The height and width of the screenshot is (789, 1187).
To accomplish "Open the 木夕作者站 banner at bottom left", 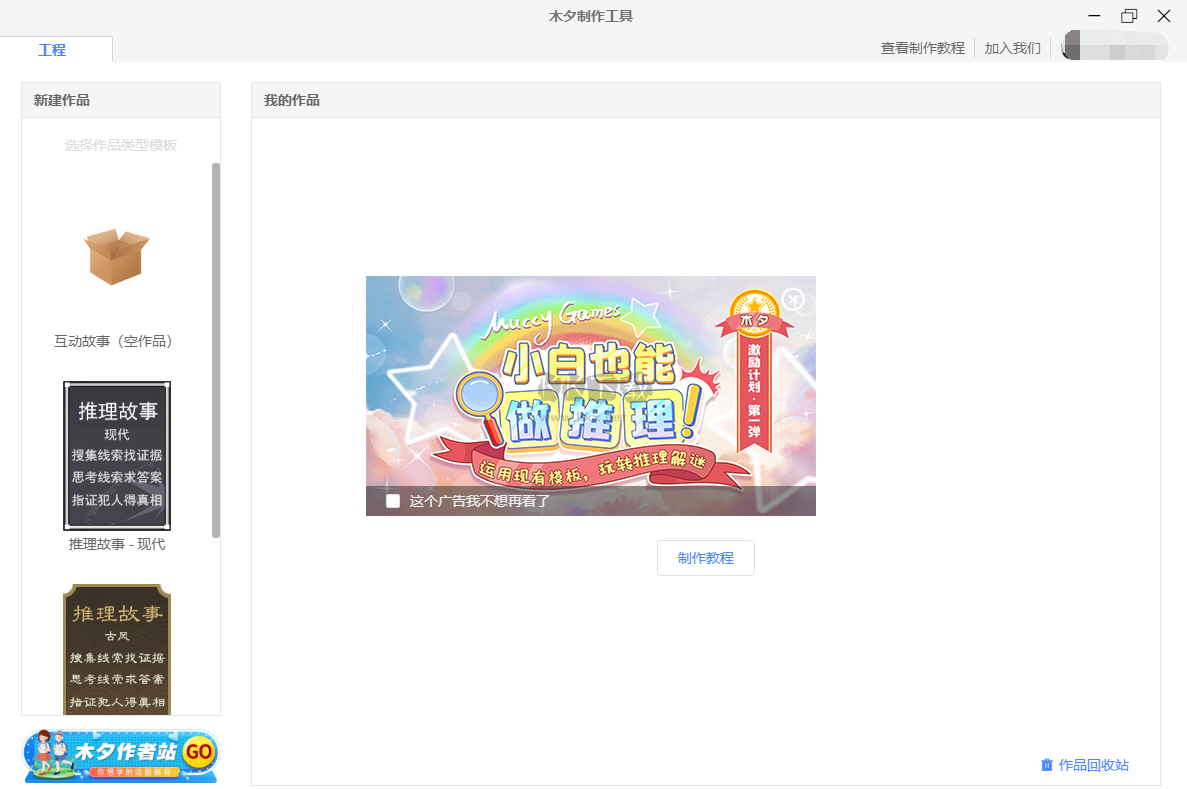I will (120, 755).
